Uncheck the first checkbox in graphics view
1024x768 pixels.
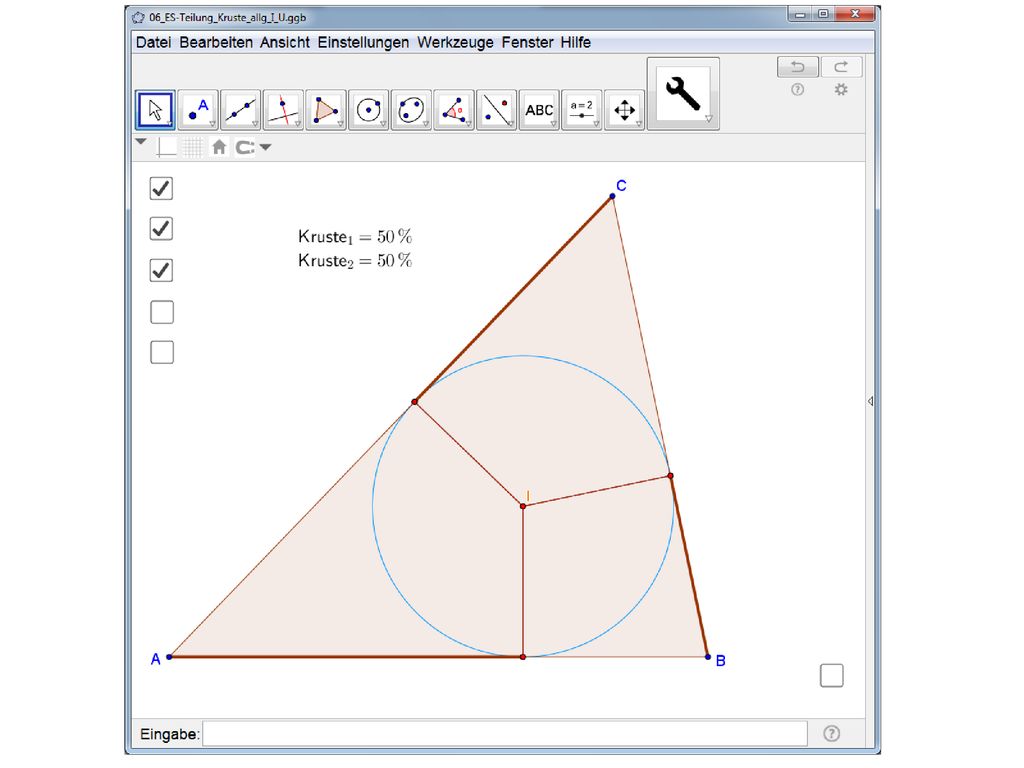coord(161,188)
